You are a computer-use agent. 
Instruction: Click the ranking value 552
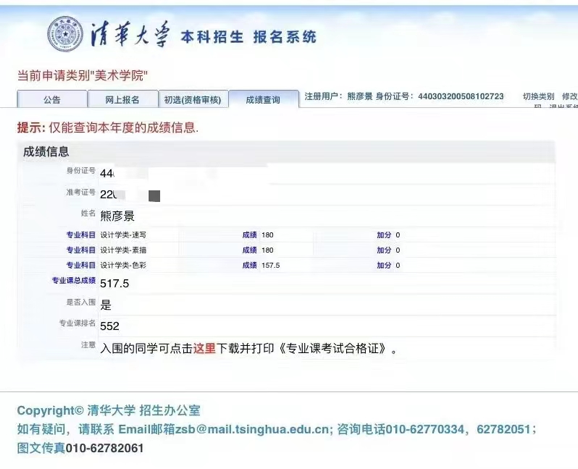[109, 326]
